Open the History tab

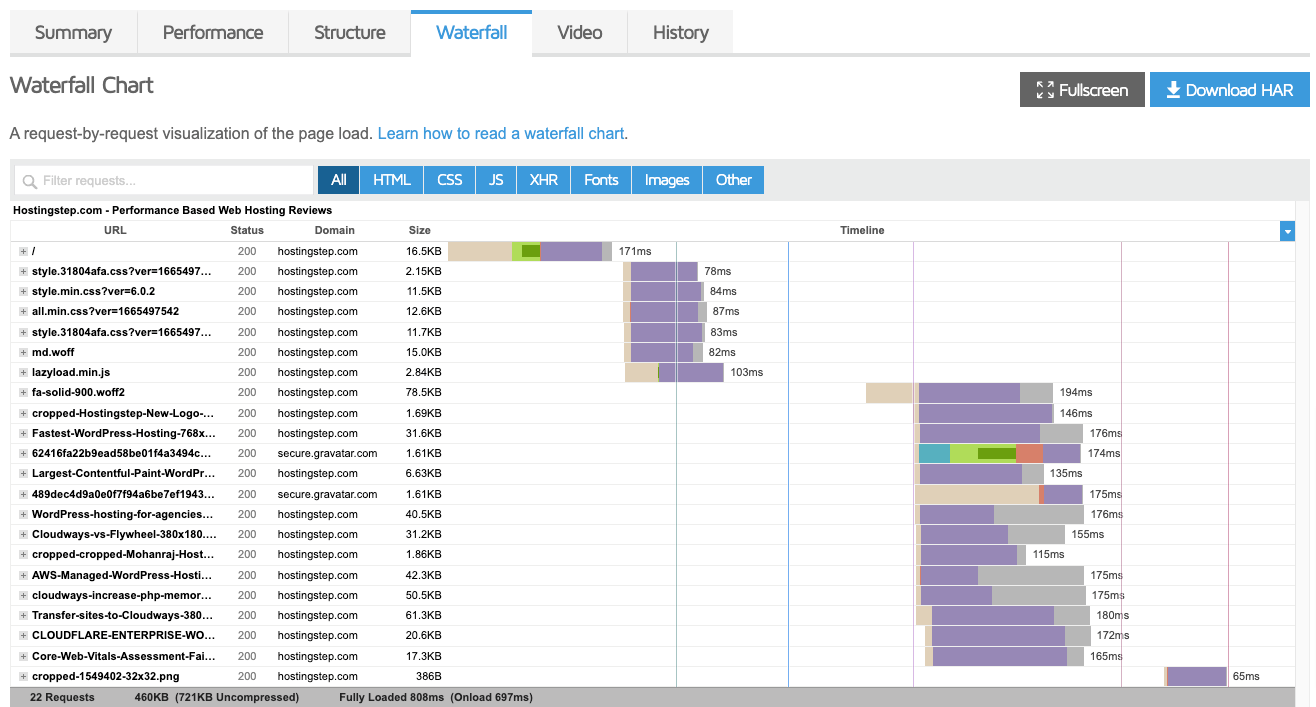tap(681, 32)
